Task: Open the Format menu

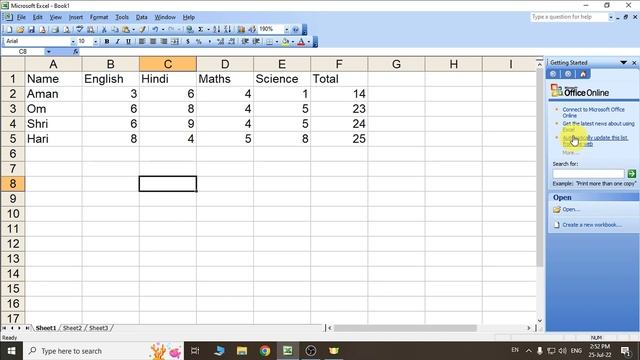Action: (x=99, y=17)
